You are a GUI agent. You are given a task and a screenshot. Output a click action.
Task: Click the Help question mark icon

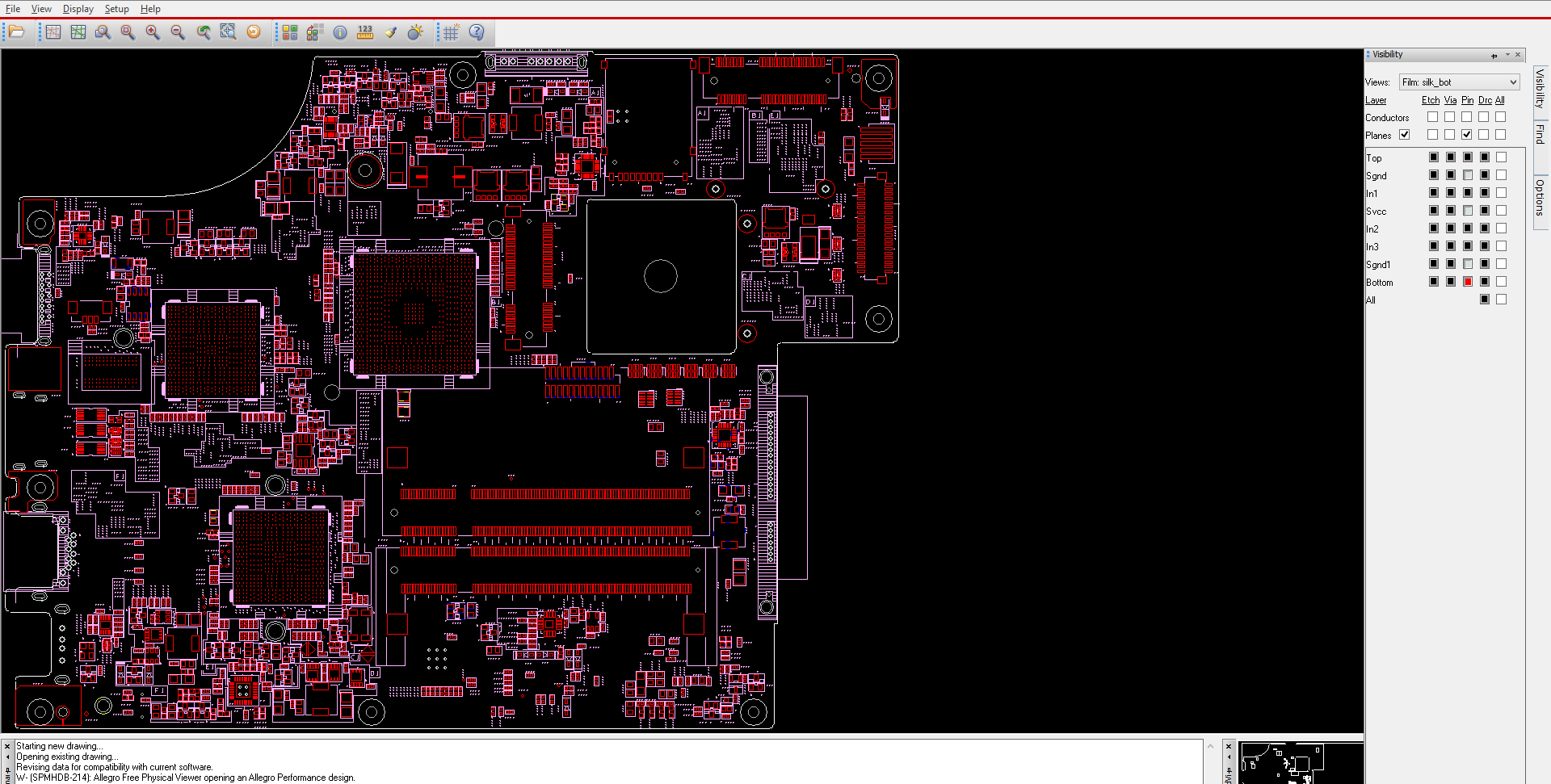477,32
